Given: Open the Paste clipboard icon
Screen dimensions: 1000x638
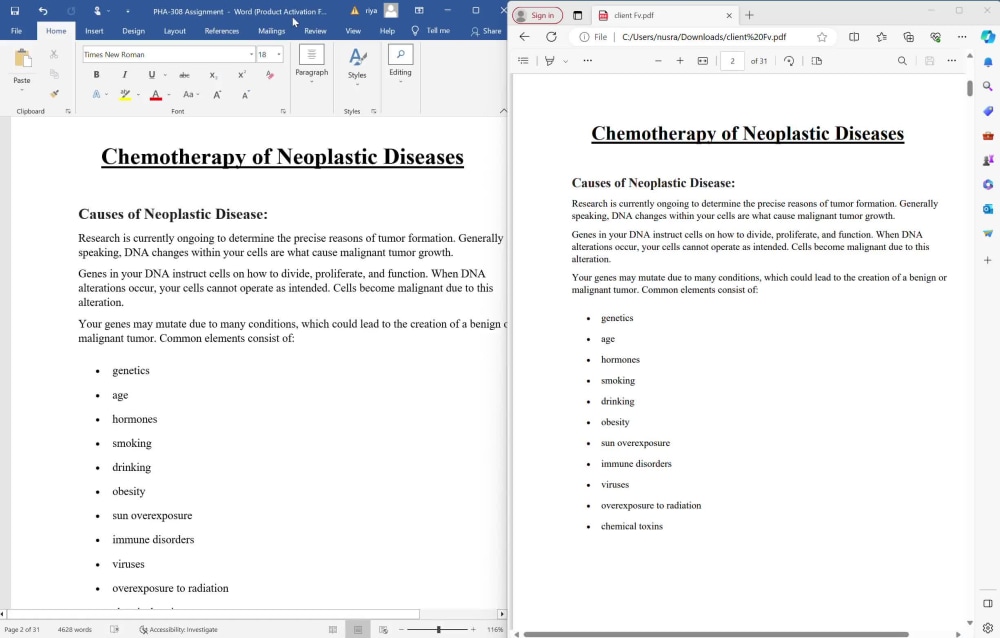Looking at the screenshot, I should [22, 59].
